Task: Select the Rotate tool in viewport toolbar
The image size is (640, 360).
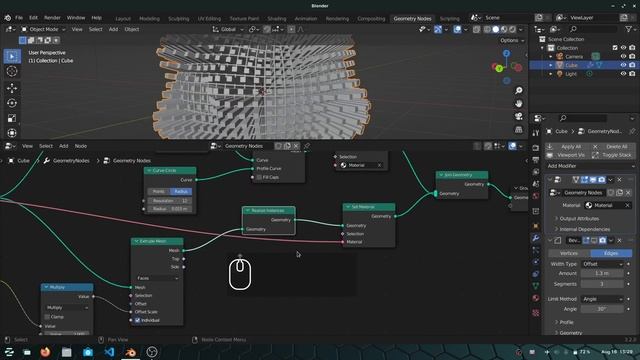Action: tap(12, 103)
